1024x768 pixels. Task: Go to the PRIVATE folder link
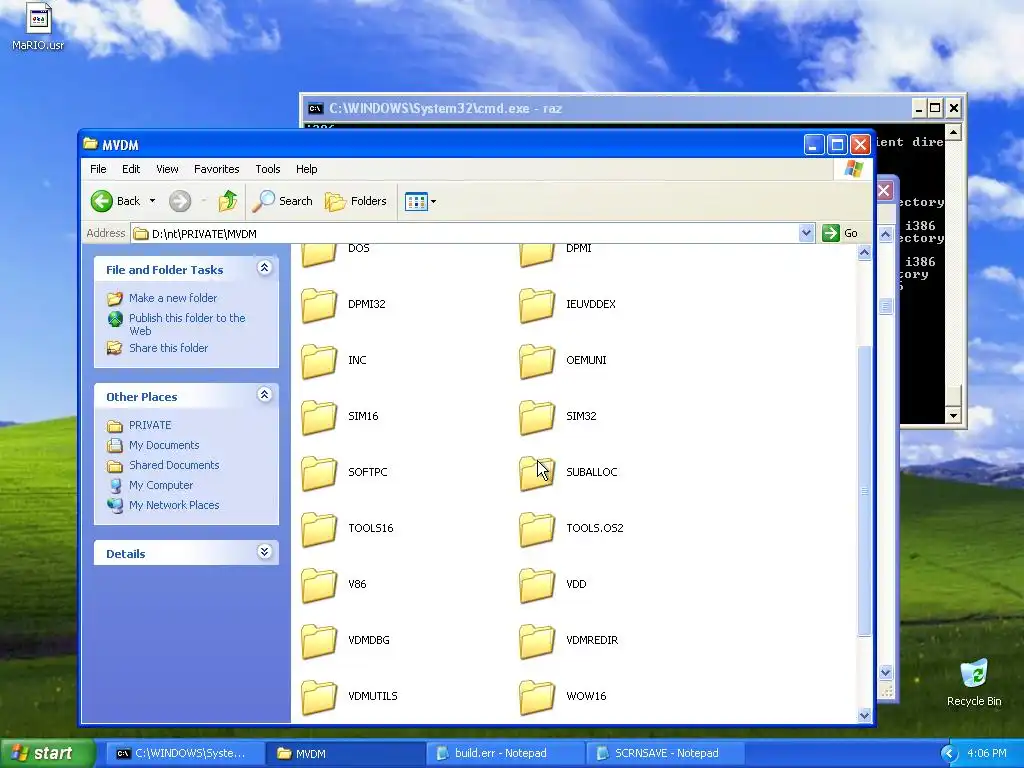tap(150, 425)
